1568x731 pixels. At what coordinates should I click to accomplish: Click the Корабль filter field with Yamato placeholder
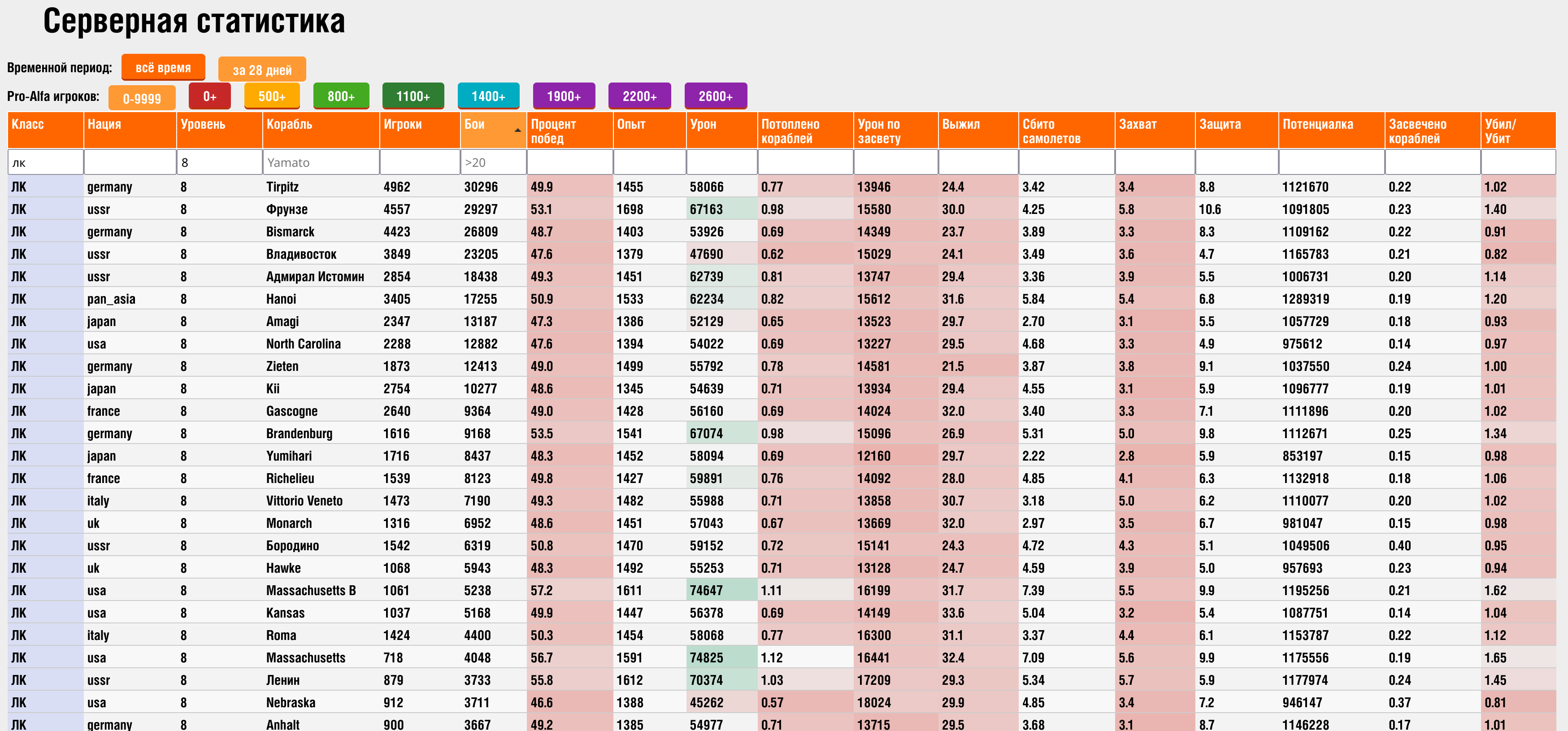tap(321, 162)
